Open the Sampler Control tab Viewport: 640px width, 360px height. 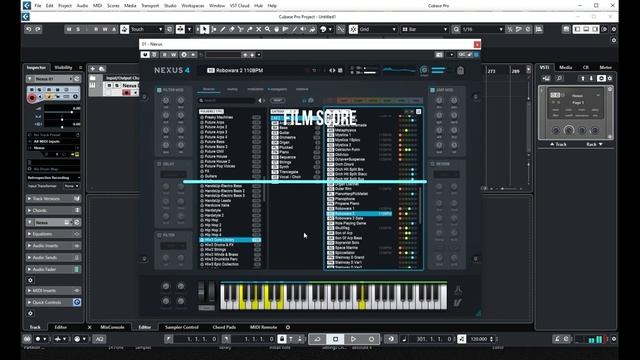[182, 327]
